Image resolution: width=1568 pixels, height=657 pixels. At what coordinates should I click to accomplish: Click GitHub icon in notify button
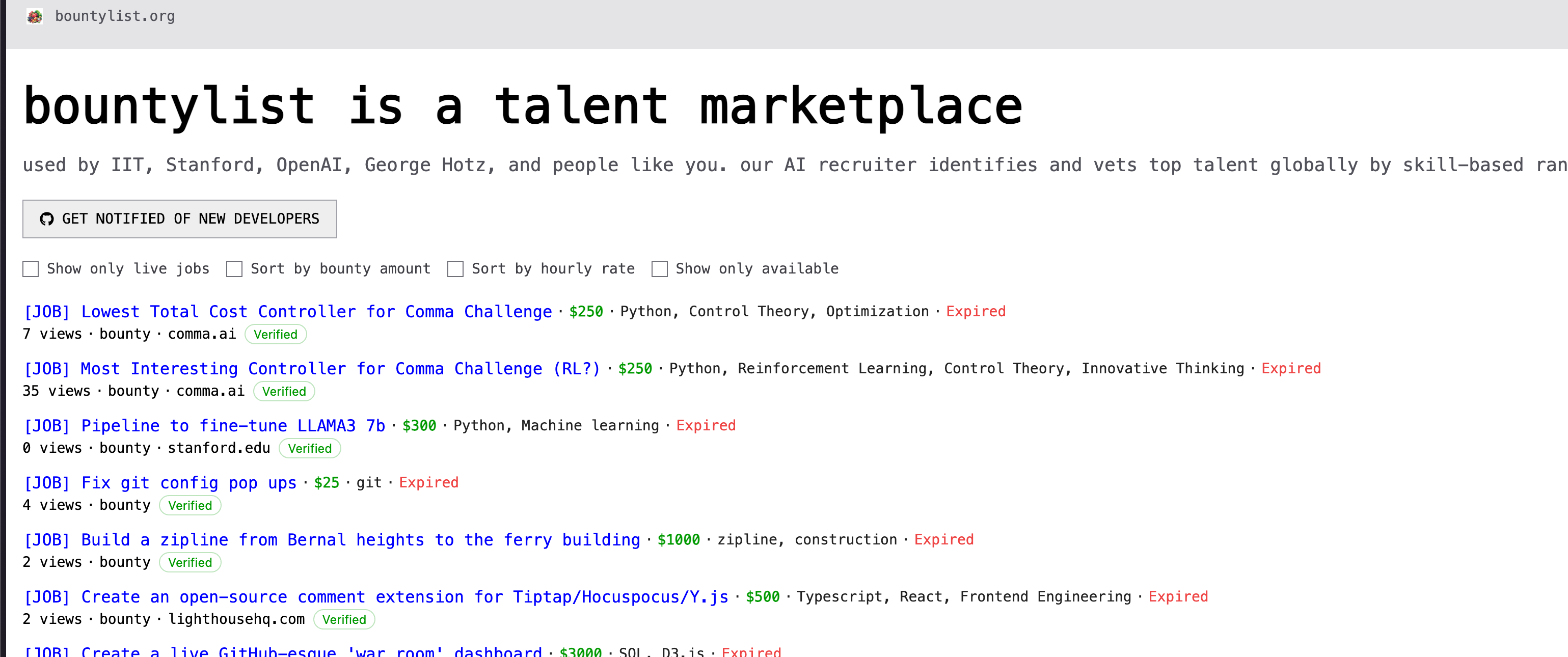[47, 219]
